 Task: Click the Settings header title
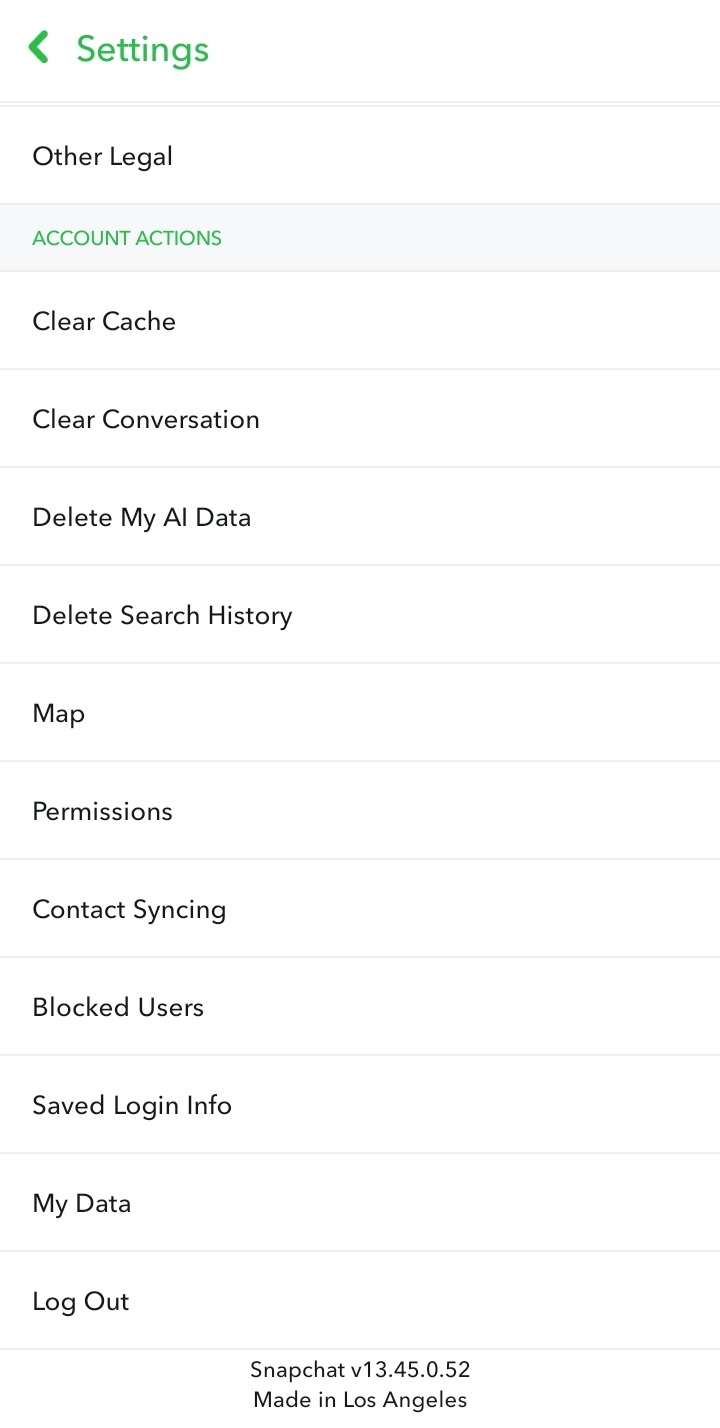143,49
